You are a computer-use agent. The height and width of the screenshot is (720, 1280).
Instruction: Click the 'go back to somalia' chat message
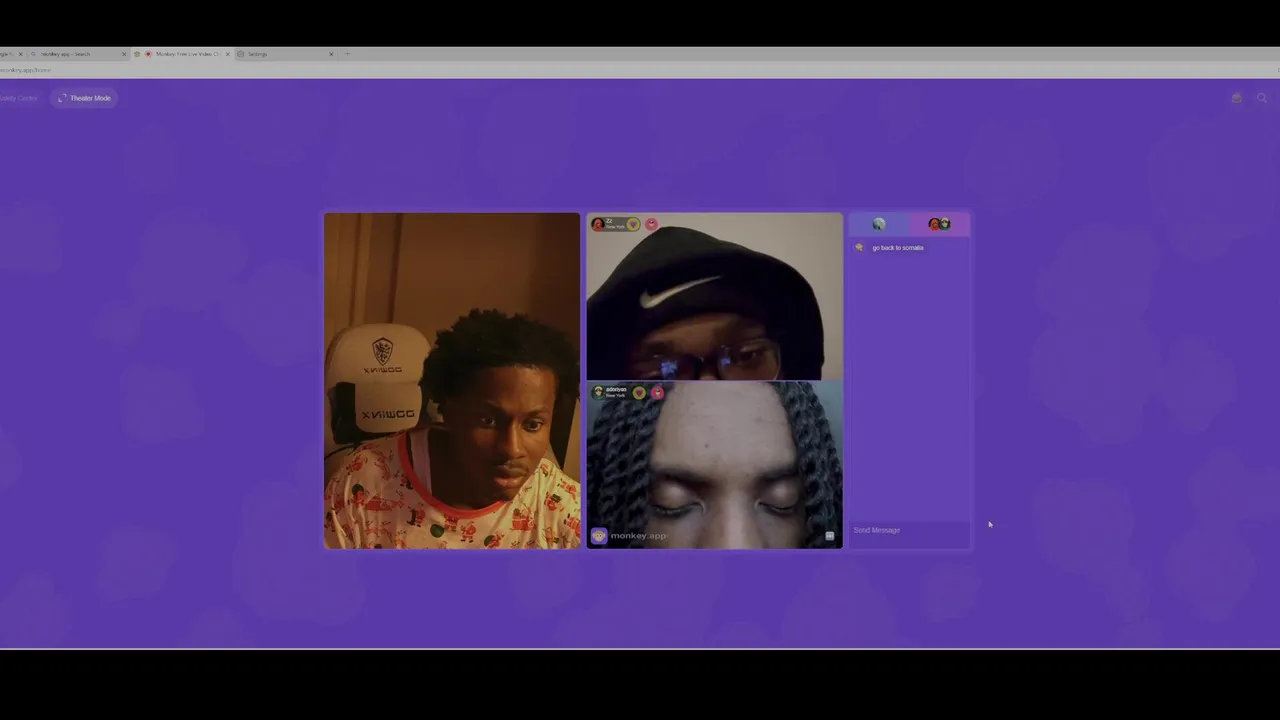(898, 248)
